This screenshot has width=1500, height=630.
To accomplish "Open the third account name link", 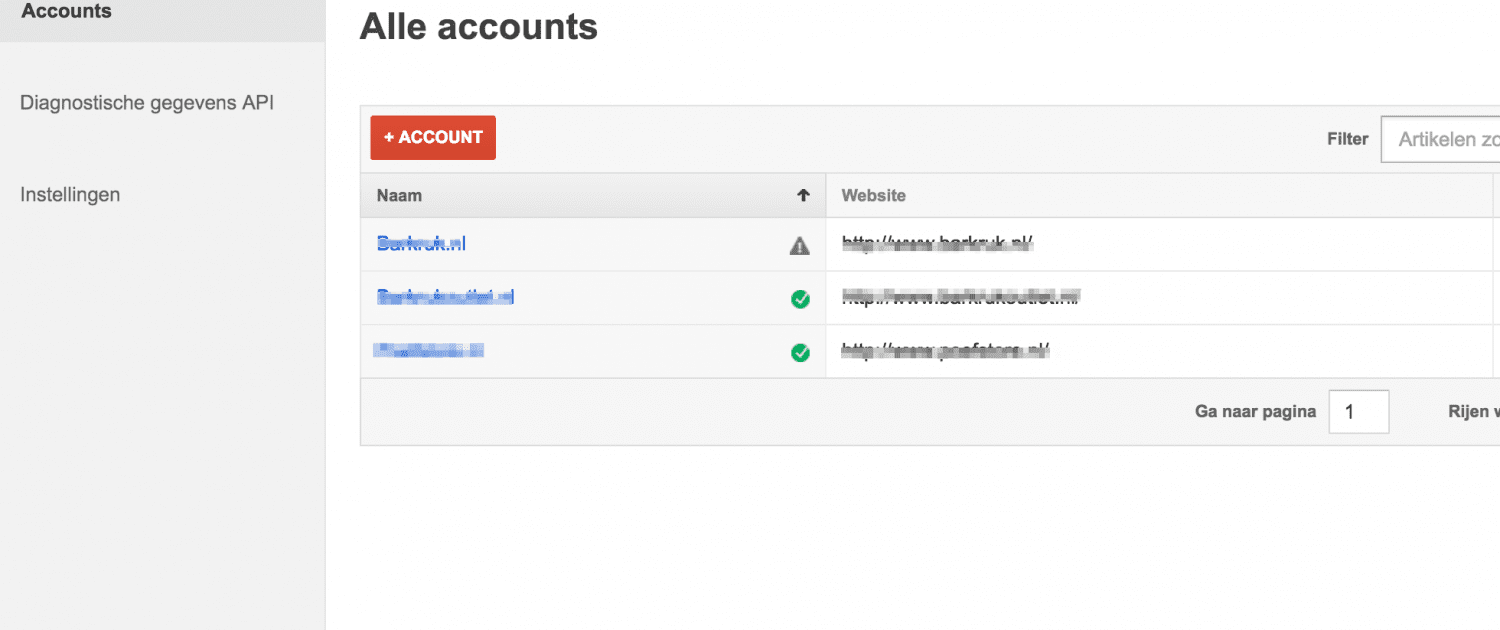I will (428, 351).
